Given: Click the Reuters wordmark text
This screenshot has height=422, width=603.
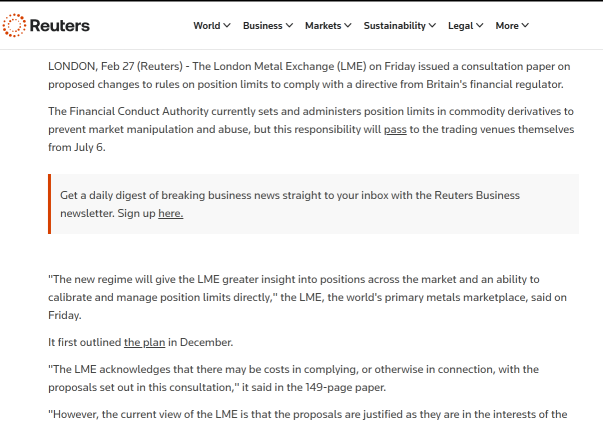Looking at the screenshot, I should pos(60,26).
